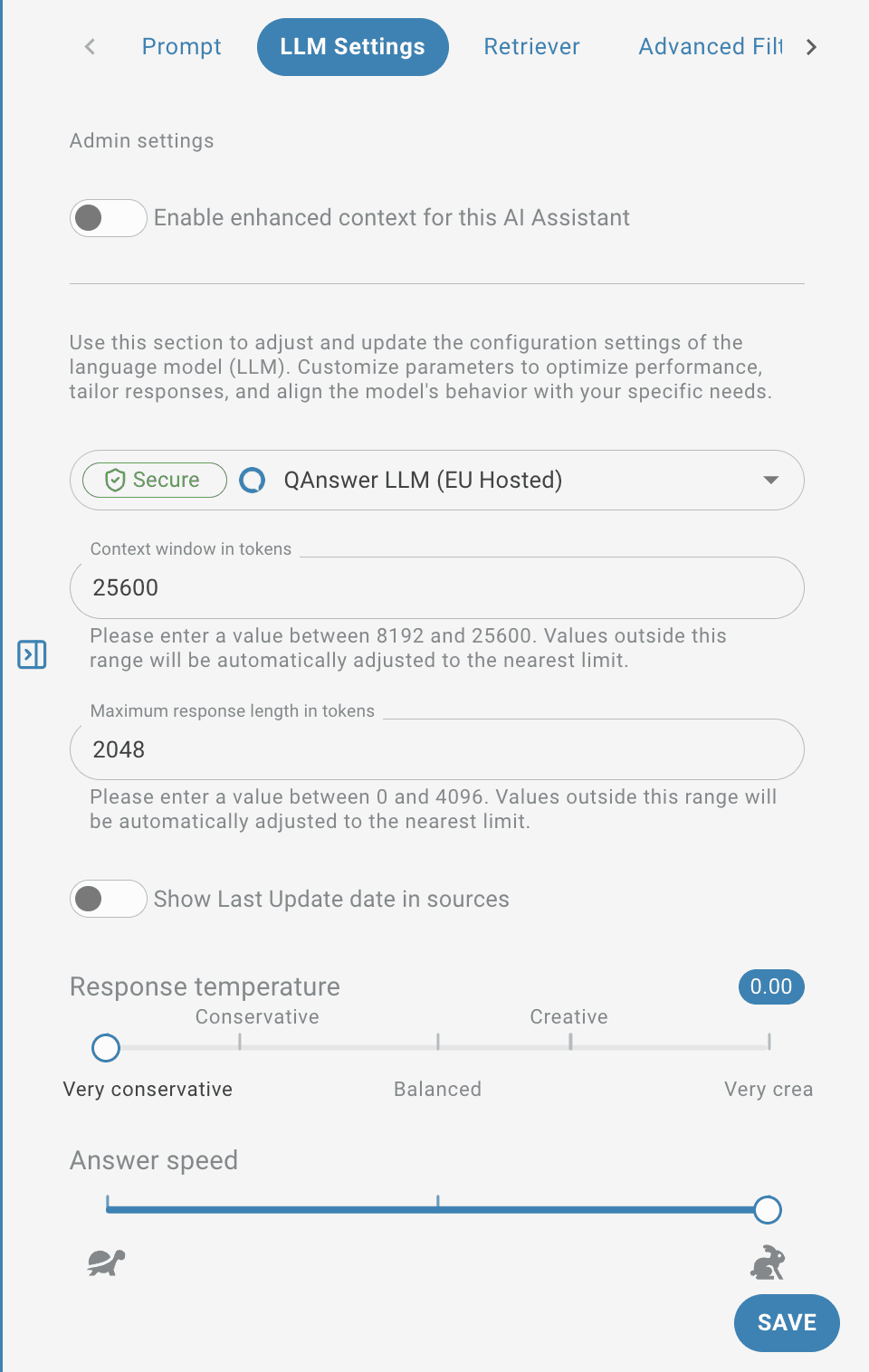Toggle enhanced context for this AI Assistant

(x=109, y=218)
